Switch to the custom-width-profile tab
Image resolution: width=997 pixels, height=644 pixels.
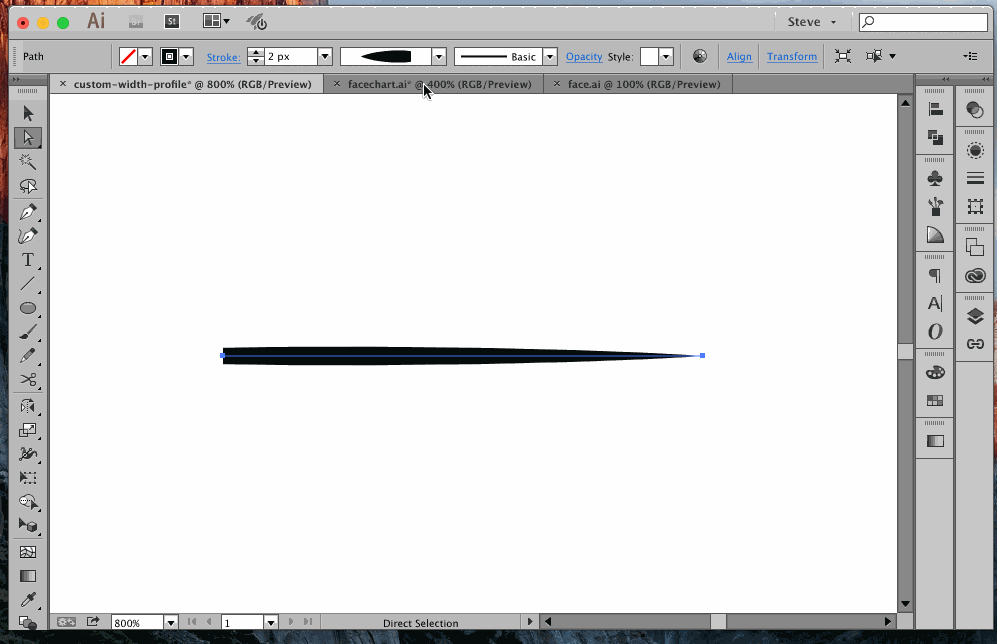click(193, 84)
